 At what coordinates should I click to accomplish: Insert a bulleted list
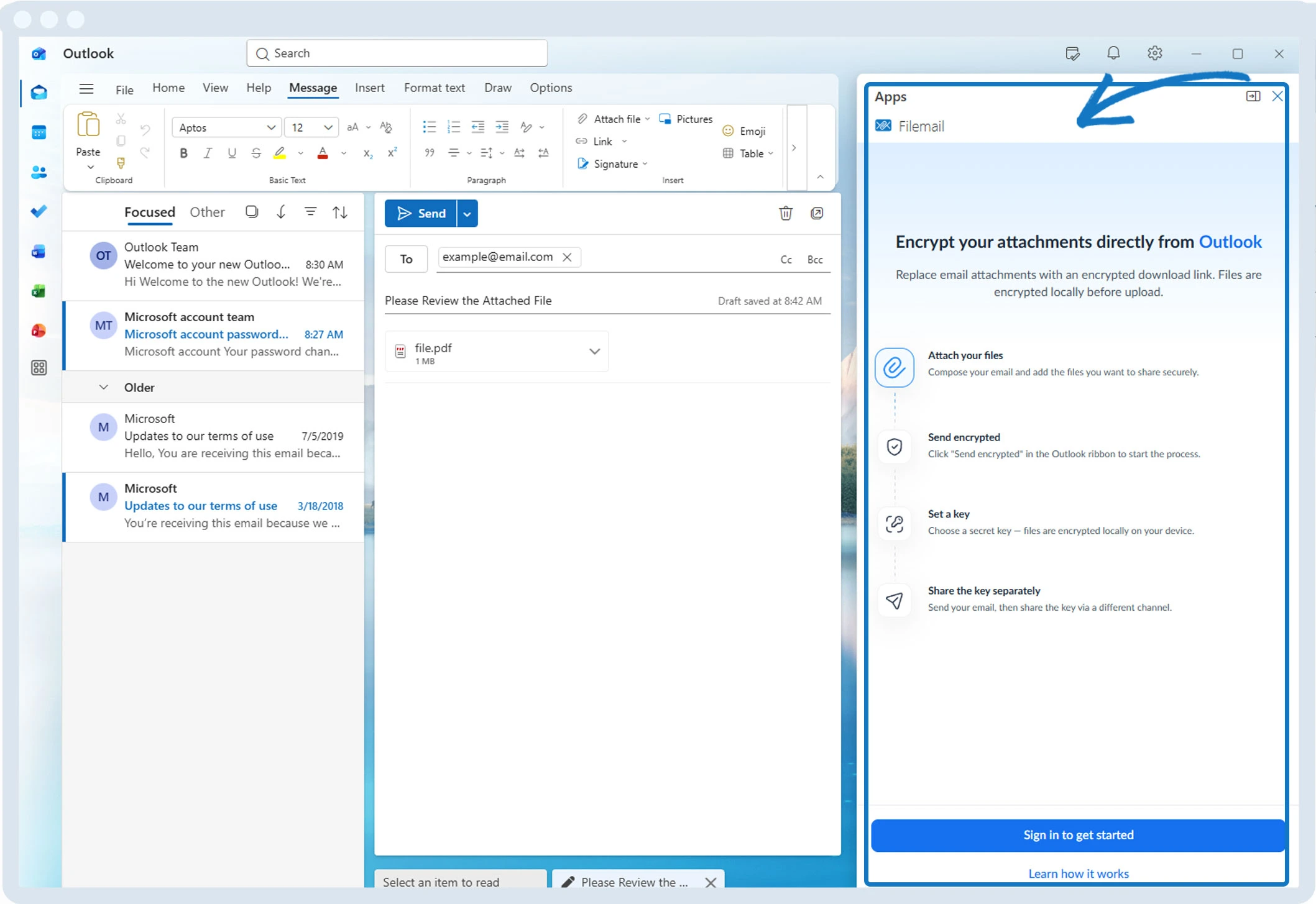[x=429, y=127]
